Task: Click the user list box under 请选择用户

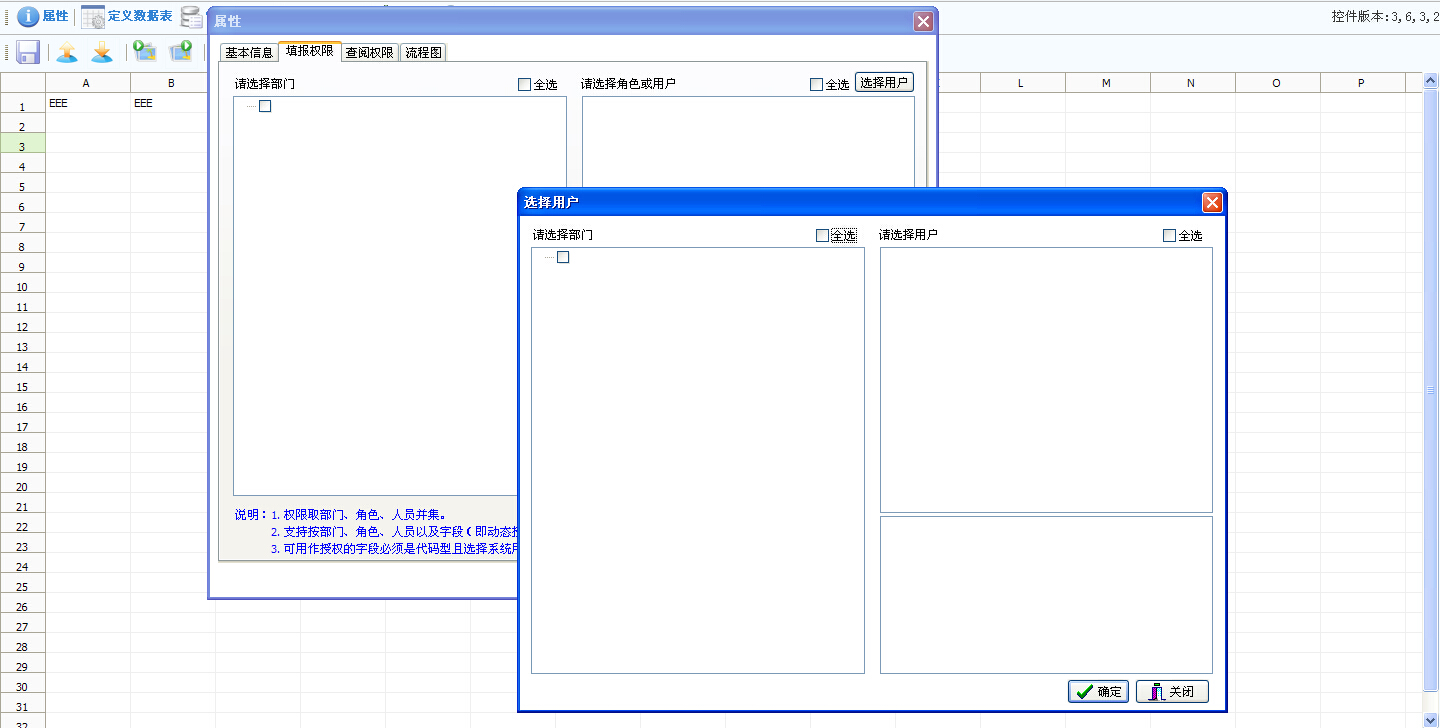Action: click(1046, 380)
